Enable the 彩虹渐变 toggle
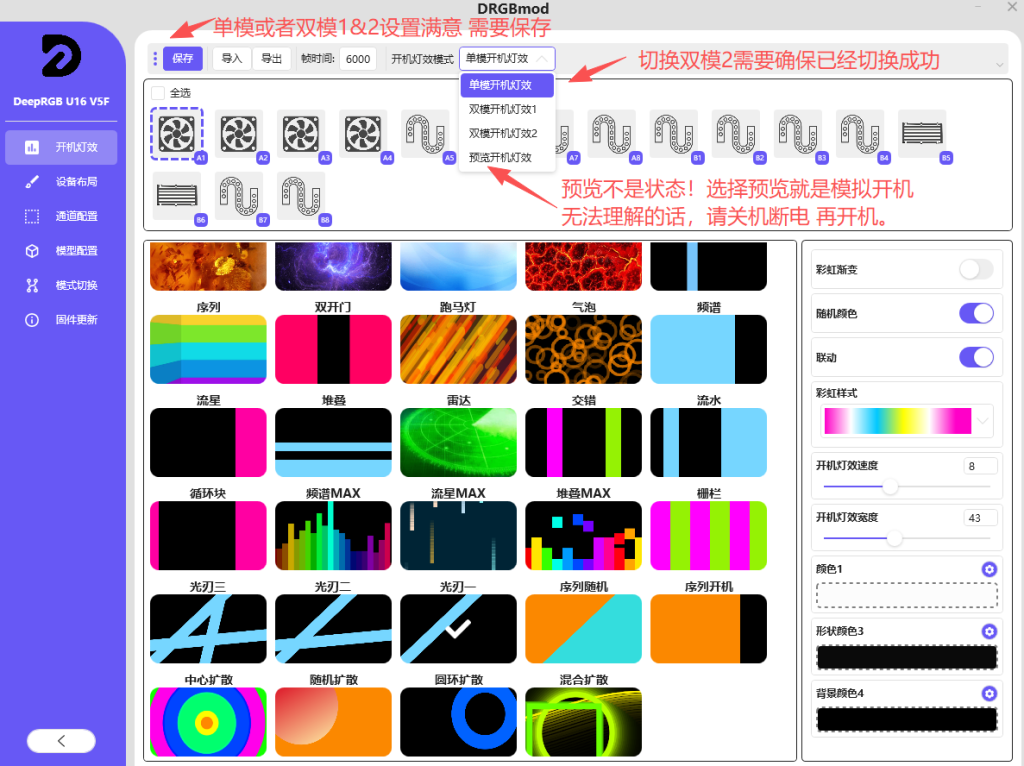1024x766 pixels. (x=976, y=269)
